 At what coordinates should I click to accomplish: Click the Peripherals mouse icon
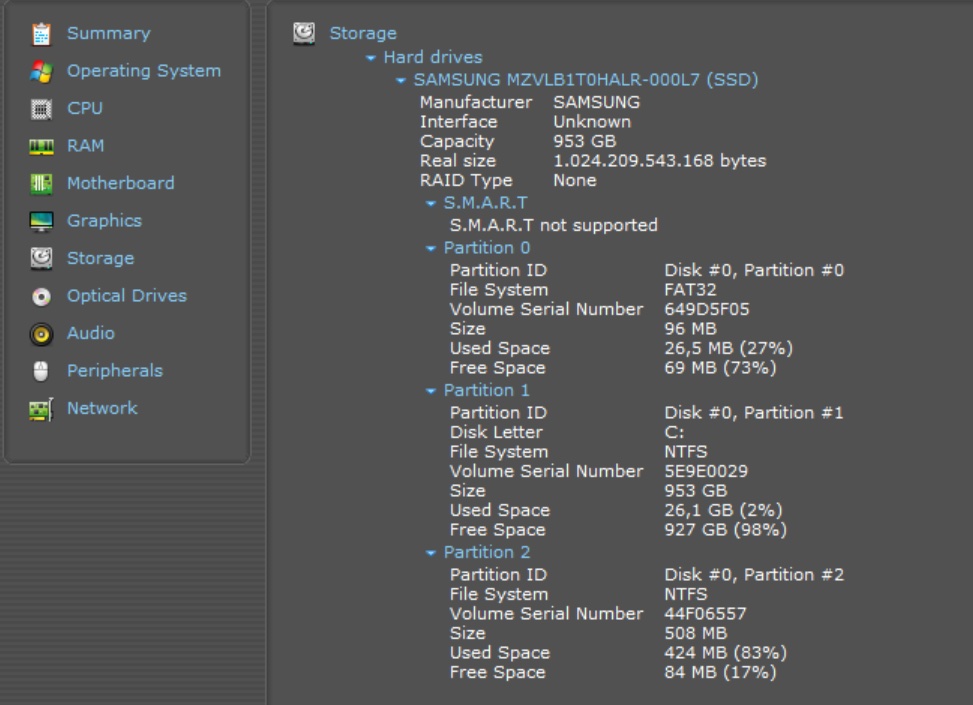[41, 372]
